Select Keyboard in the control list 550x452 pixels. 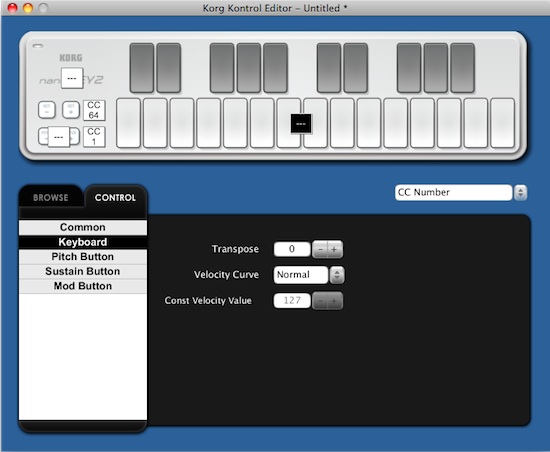pos(83,242)
